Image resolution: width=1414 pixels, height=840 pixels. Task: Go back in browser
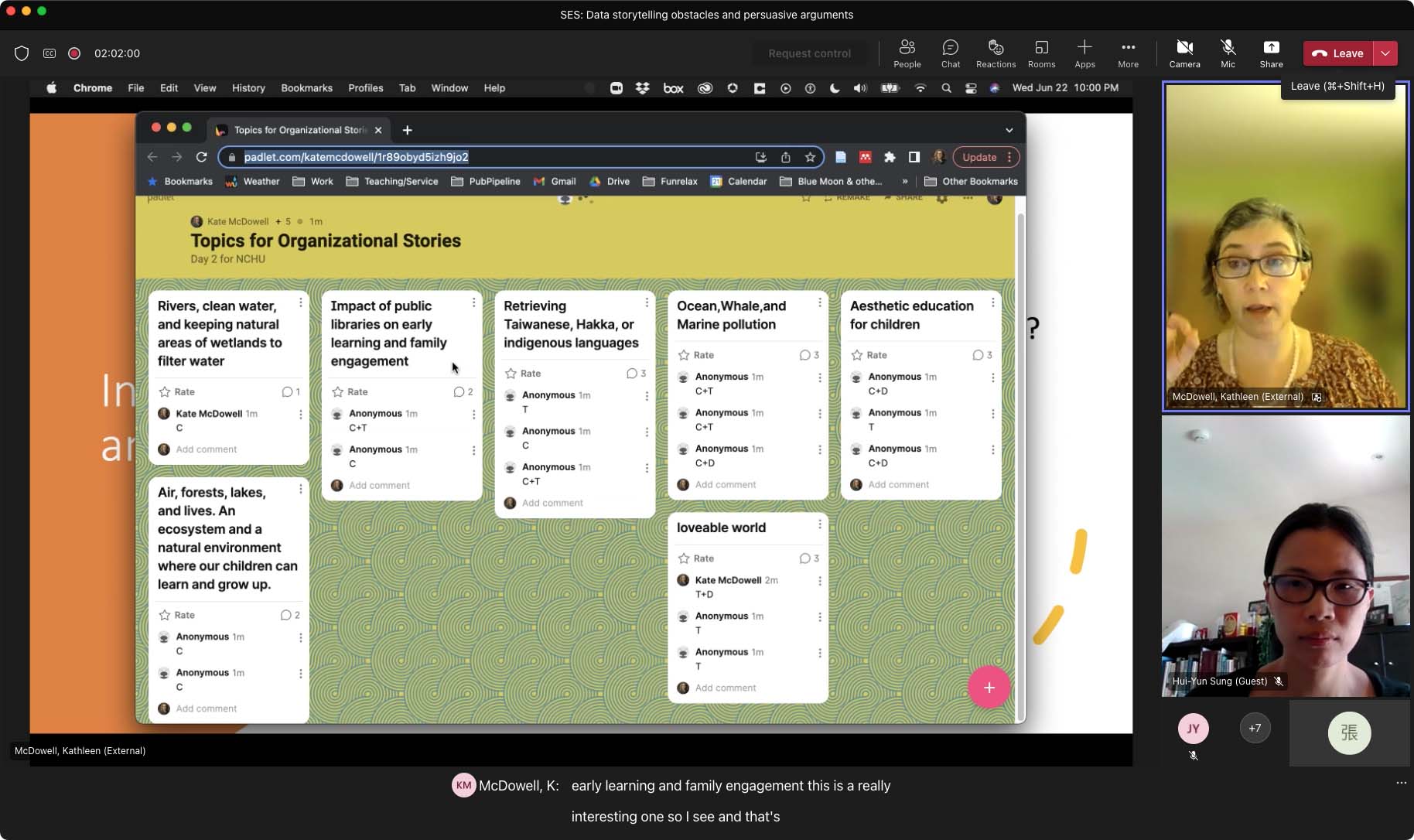click(152, 157)
